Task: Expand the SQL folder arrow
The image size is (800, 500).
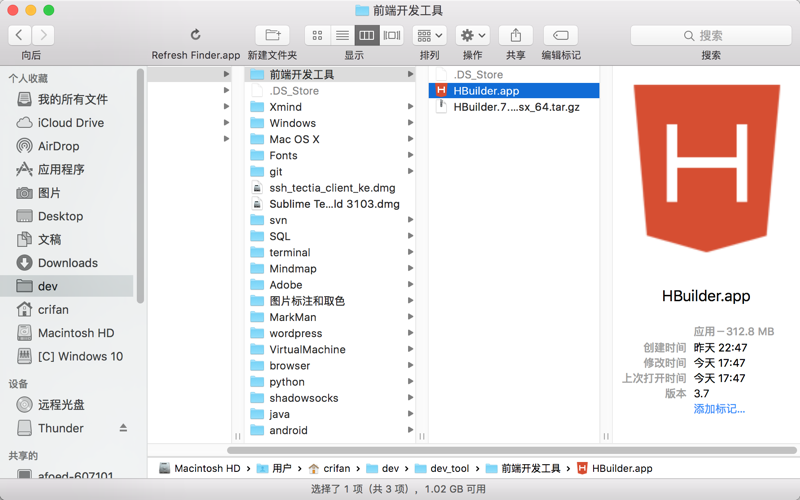Action: point(410,236)
